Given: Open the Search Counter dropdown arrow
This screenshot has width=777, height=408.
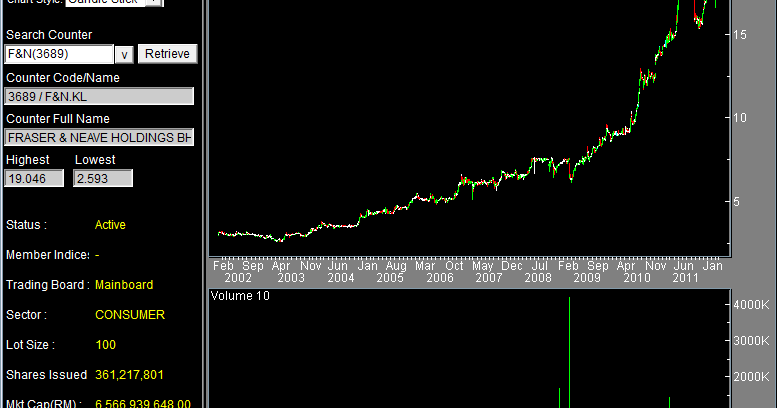Looking at the screenshot, I should pyautogui.click(x=124, y=55).
